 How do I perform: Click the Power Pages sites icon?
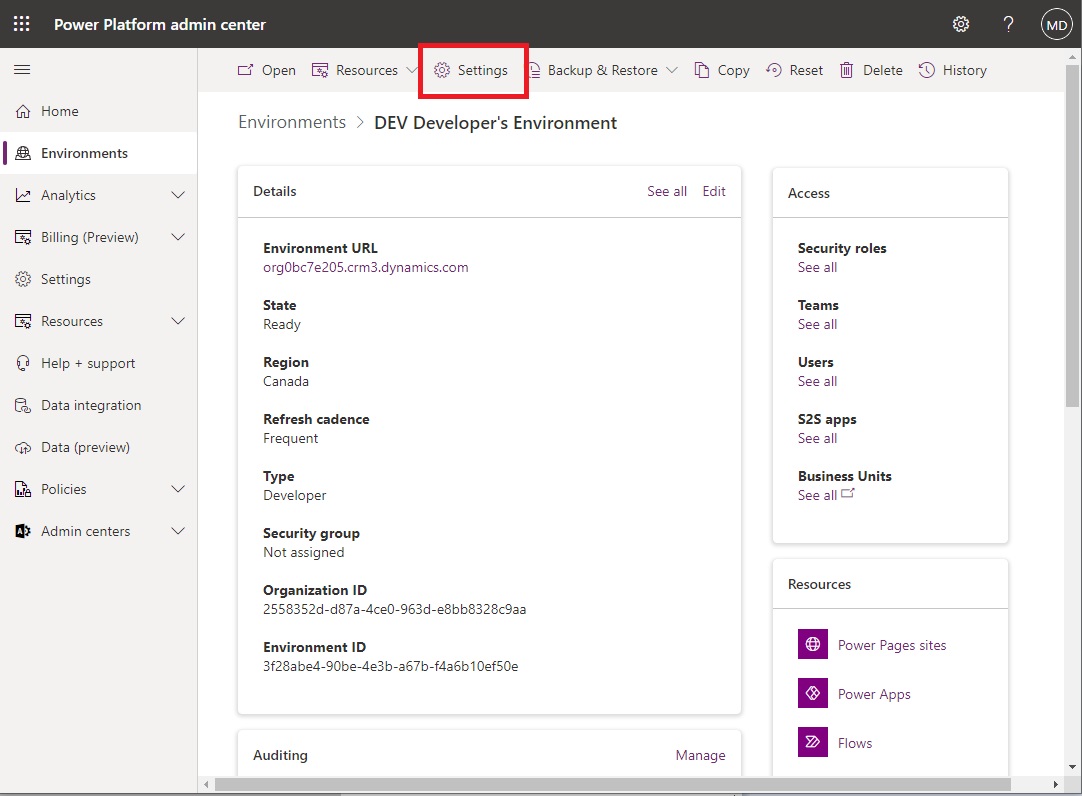[813, 644]
